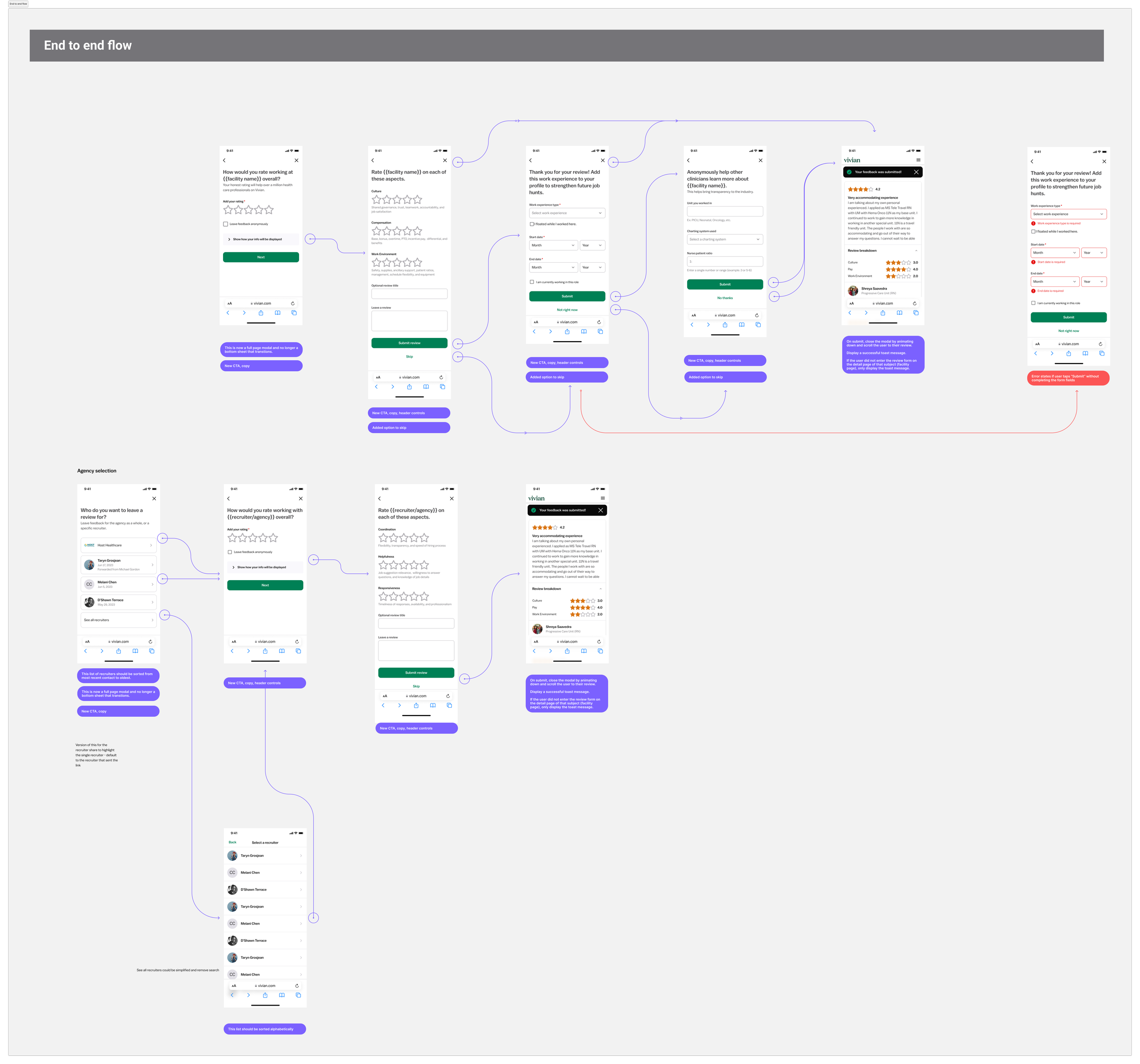Select fifth star under Culture rating
Viewport: 1140px width, 1064px height.
(417, 200)
